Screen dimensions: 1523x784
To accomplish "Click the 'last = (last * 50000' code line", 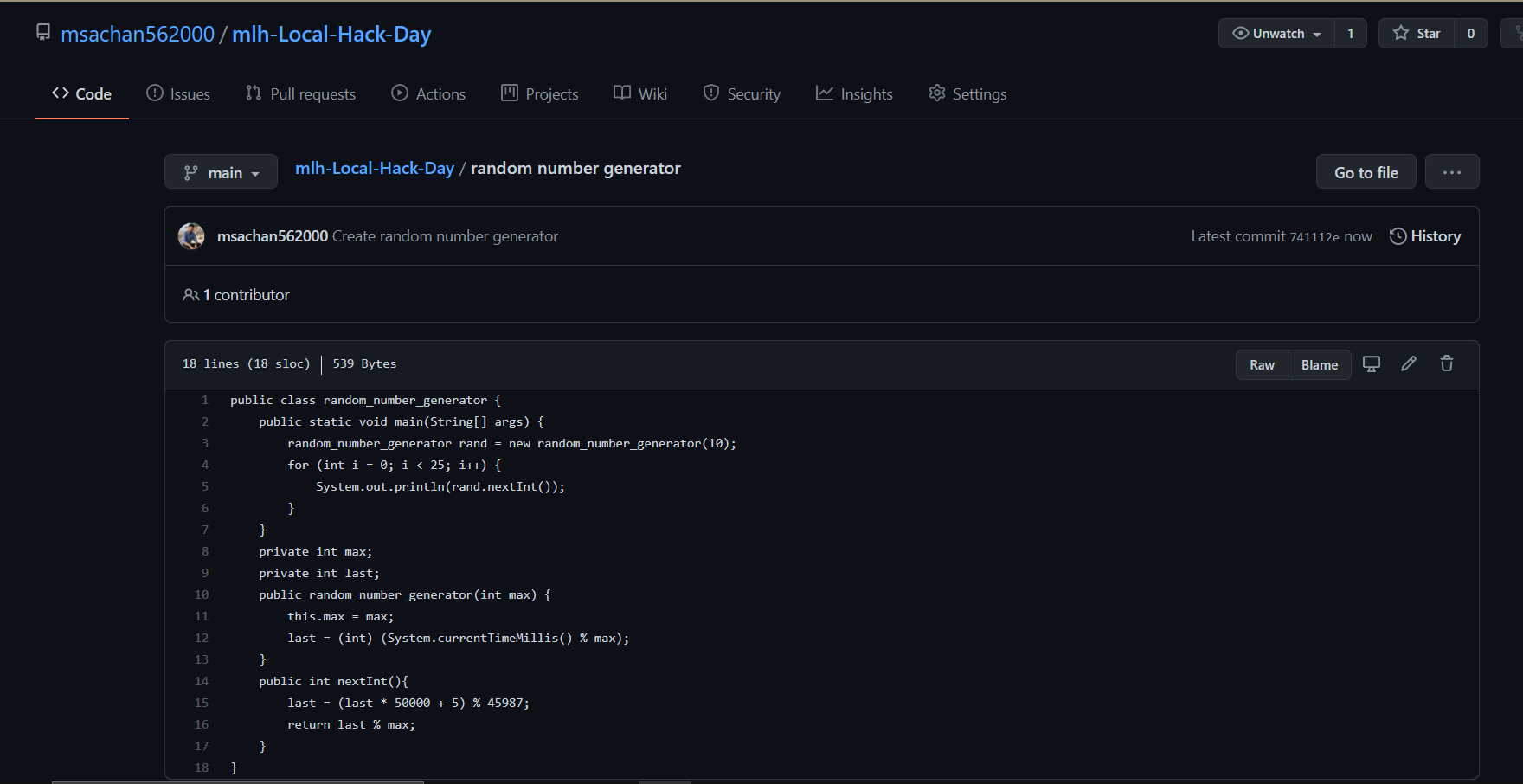I will [x=408, y=703].
